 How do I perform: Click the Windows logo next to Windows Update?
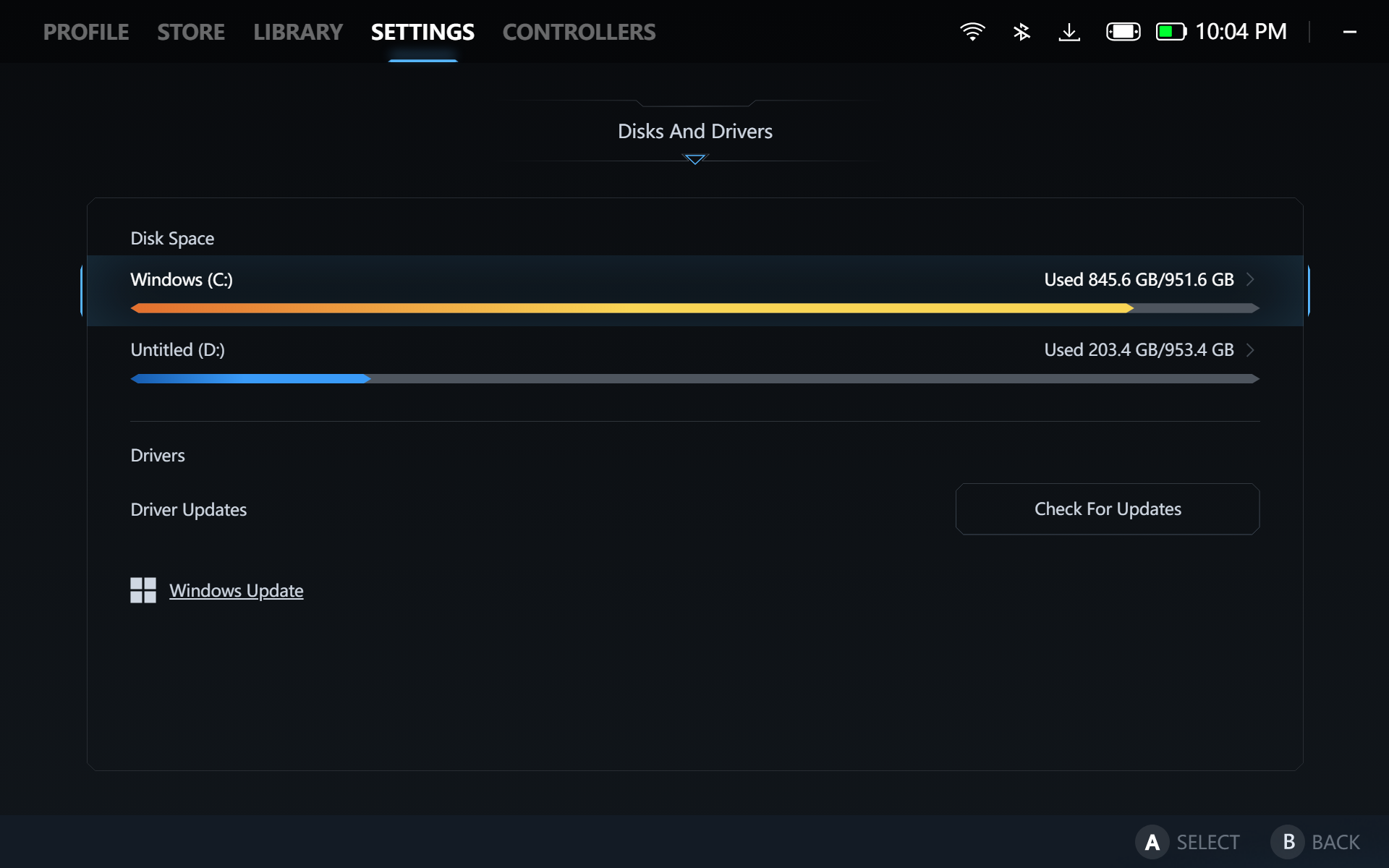point(143,590)
